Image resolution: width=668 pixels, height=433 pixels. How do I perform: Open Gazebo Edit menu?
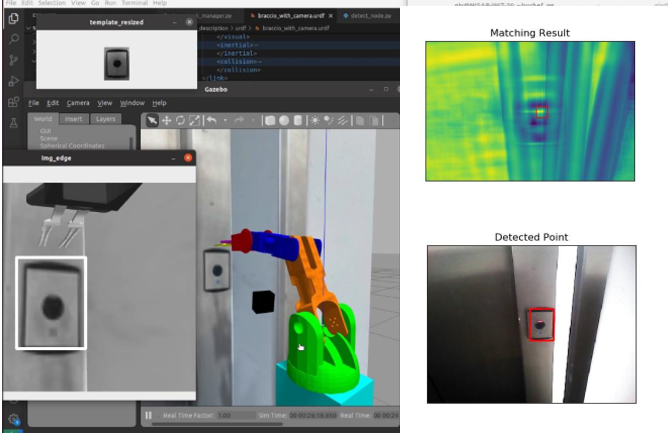(52, 103)
